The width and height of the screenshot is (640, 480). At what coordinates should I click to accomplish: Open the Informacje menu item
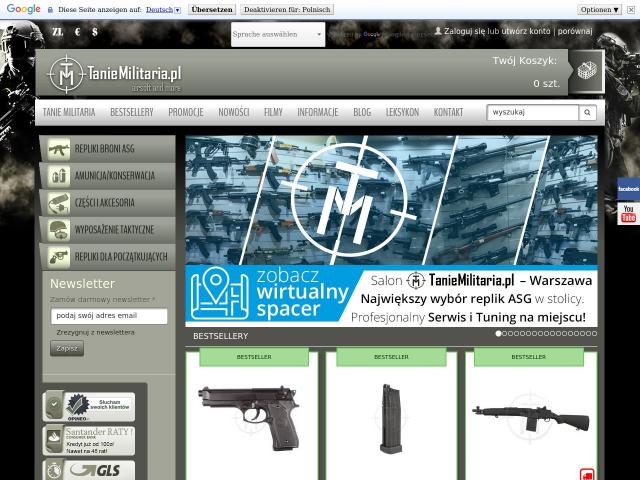(x=318, y=112)
